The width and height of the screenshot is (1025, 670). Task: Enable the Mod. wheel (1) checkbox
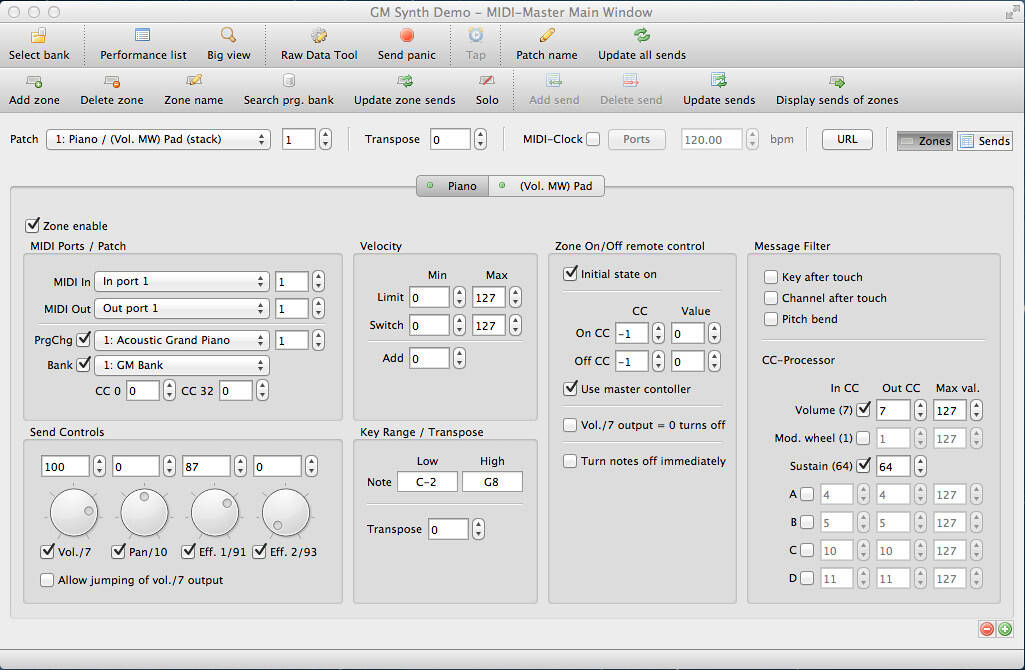click(863, 438)
